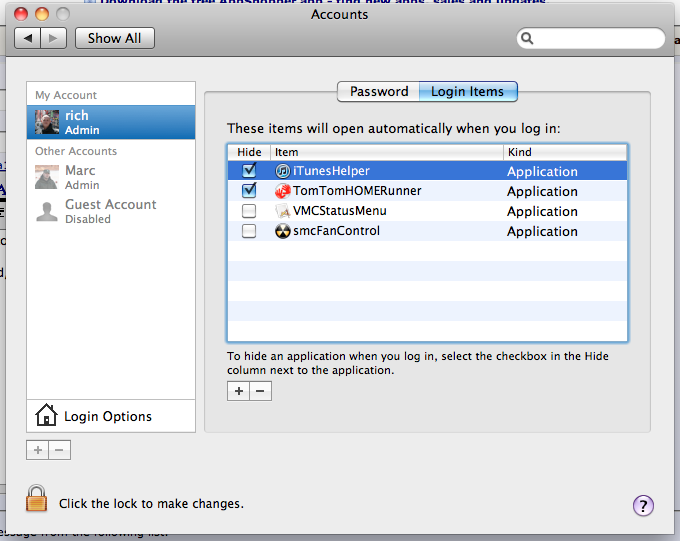Select the TomTomHOMERunner row name
This screenshot has height=541, width=680.
point(357,191)
